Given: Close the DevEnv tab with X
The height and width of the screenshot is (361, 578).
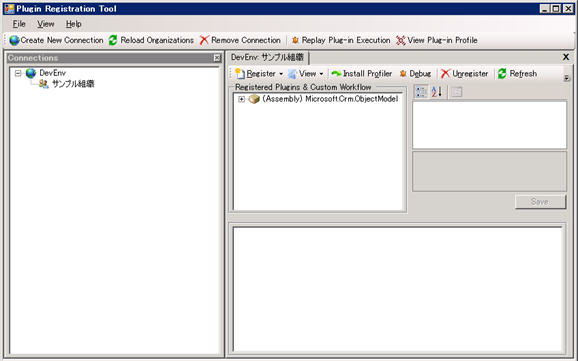Looking at the screenshot, I should [566, 57].
